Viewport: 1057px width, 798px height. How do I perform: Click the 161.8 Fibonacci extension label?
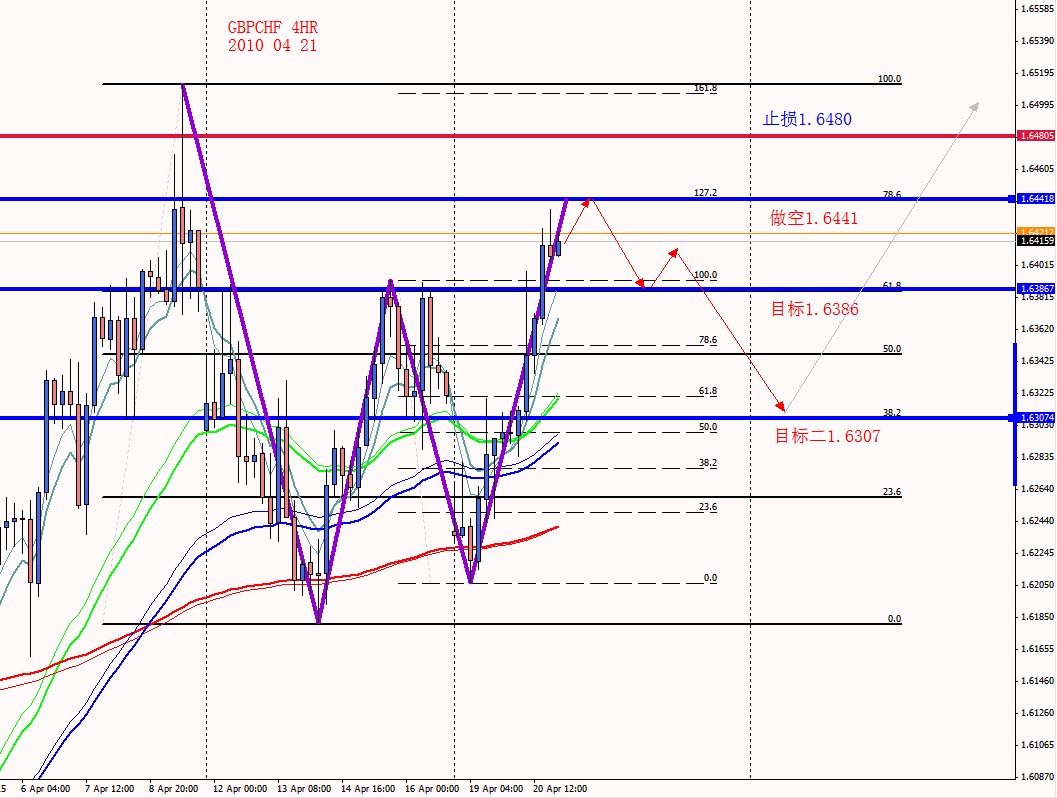[x=705, y=88]
